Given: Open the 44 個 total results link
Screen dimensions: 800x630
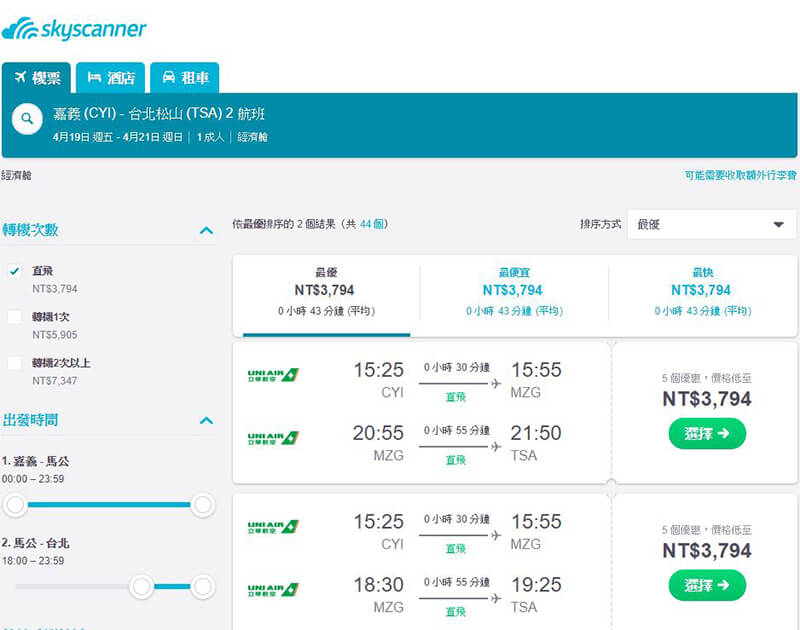Looking at the screenshot, I should click(x=372, y=224).
